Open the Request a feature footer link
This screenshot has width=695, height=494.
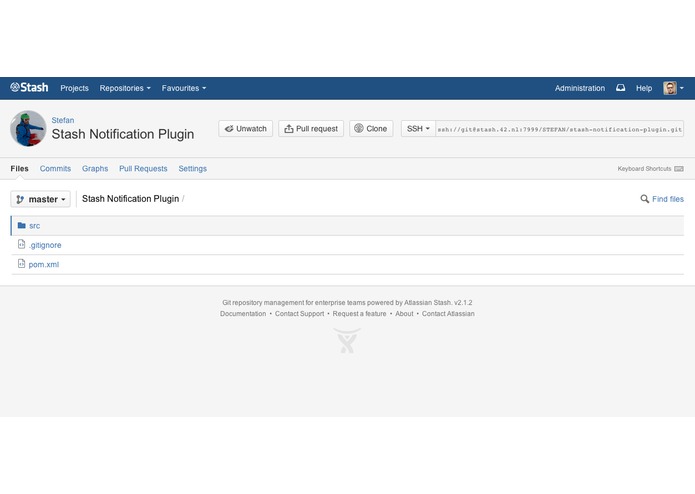[x=359, y=314]
